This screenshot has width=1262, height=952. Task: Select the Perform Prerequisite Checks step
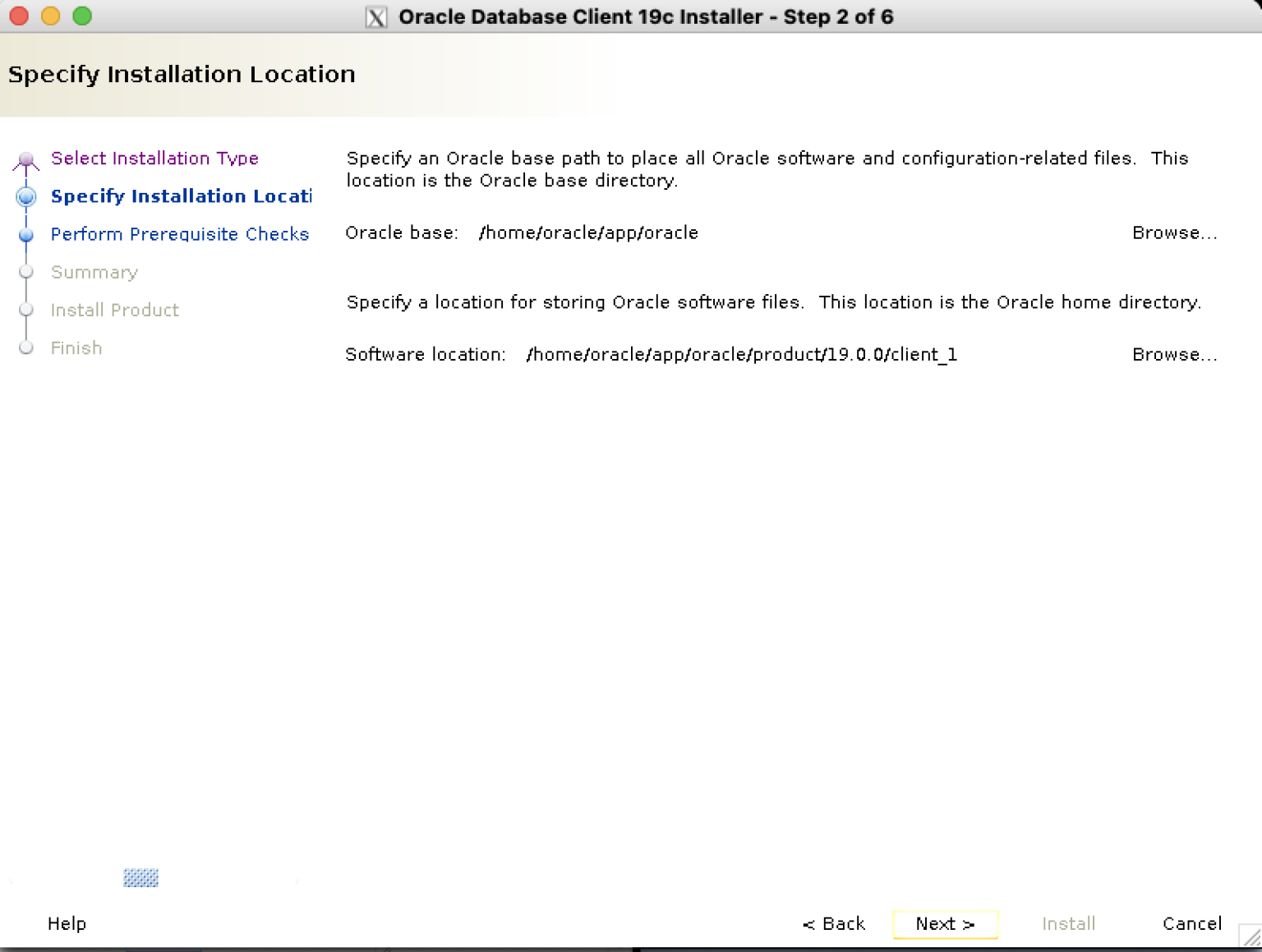179,234
